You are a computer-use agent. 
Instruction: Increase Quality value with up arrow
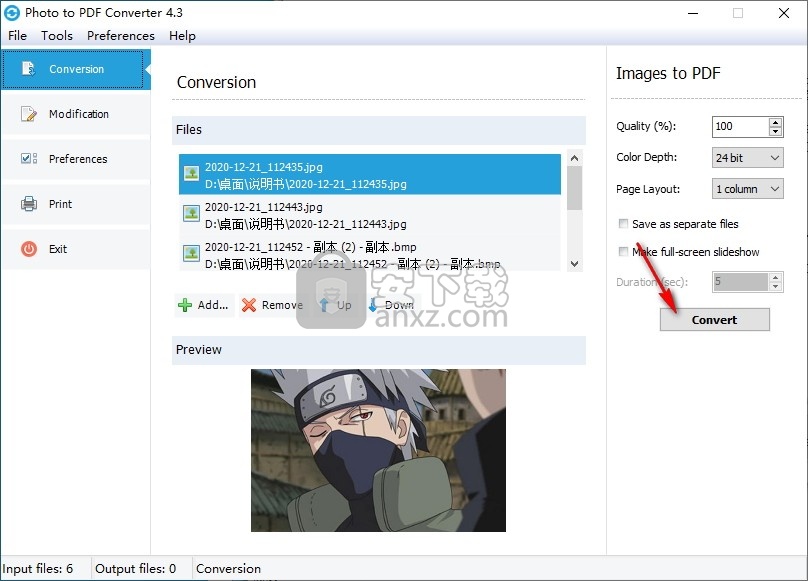pos(776,122)
